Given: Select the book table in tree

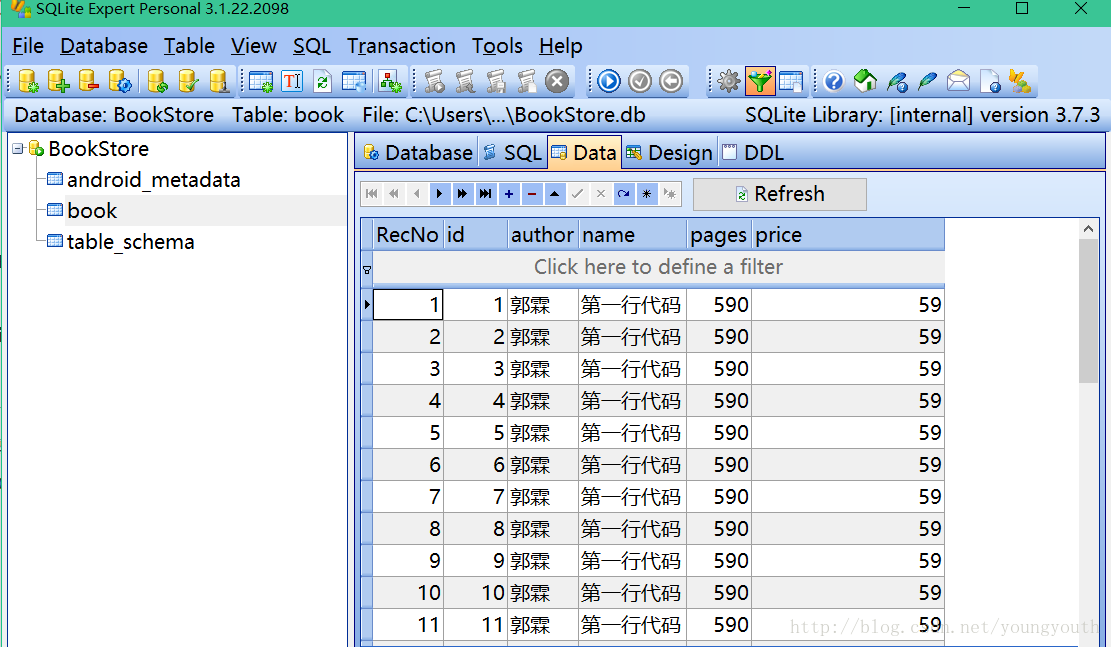Looking at the screenshot, I should 92,211.
